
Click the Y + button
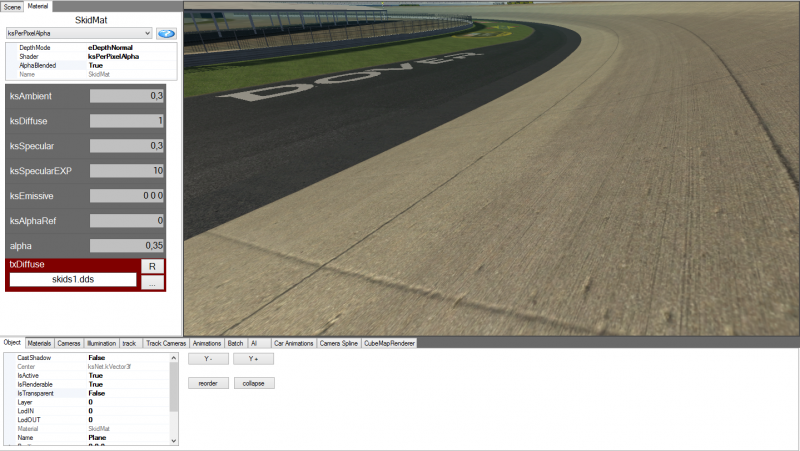click(x=254, y=359)
